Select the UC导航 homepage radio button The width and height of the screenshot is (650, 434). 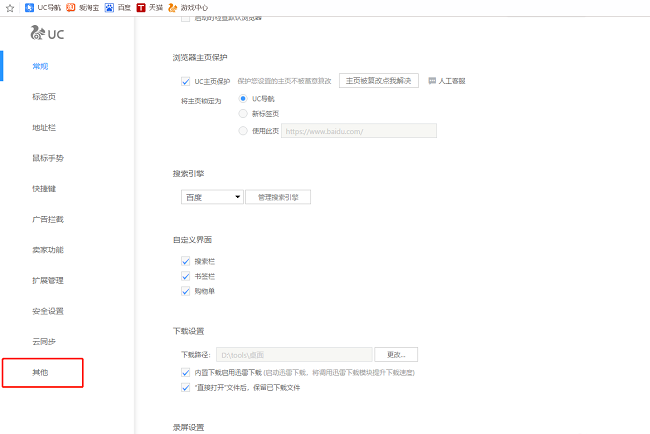pyautogui.click(x=243, y=98)
